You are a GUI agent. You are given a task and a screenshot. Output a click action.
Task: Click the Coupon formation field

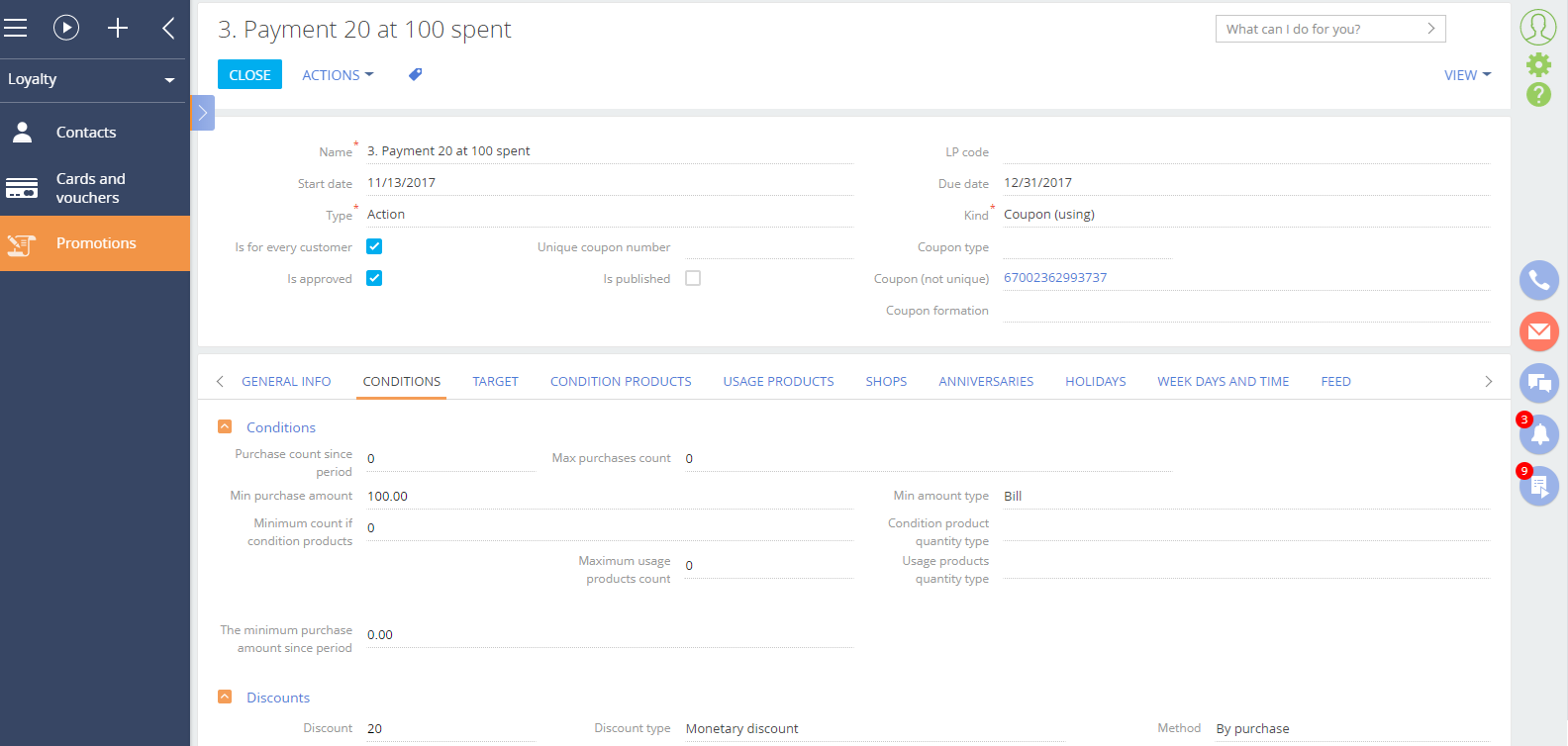tap(1246, 311)
